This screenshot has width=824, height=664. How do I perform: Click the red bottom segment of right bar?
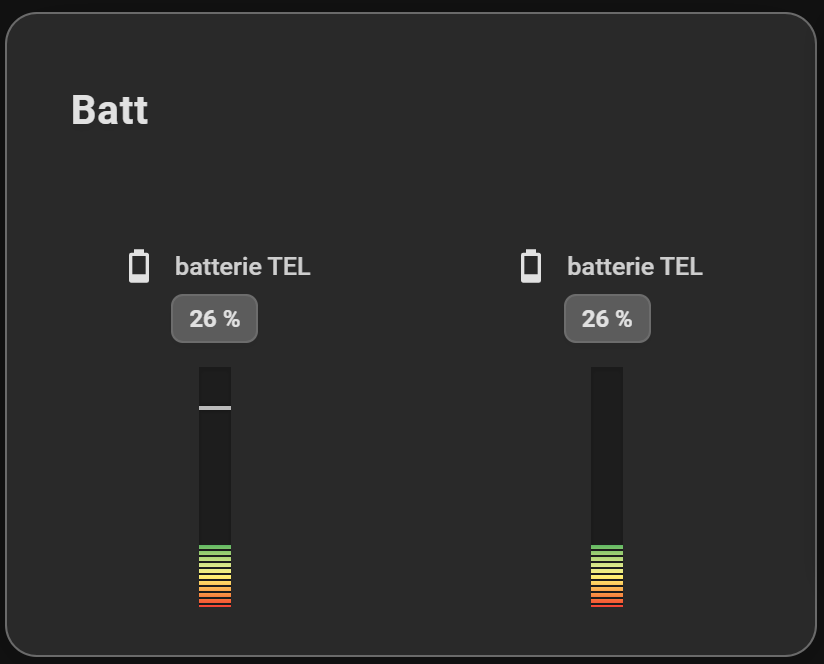tap(607, 606)
